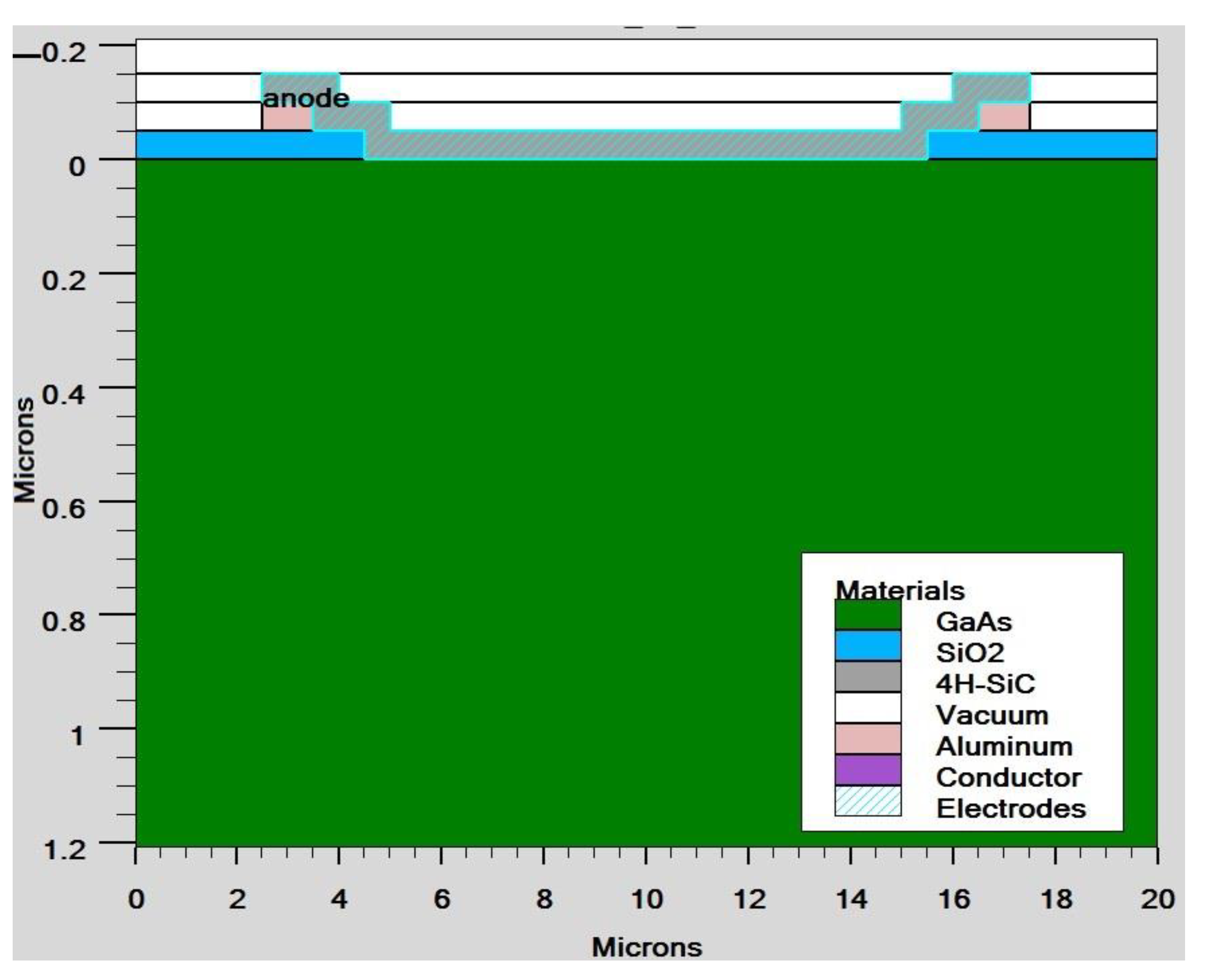Click the right blue SiO2 layer

point(1042,145)
